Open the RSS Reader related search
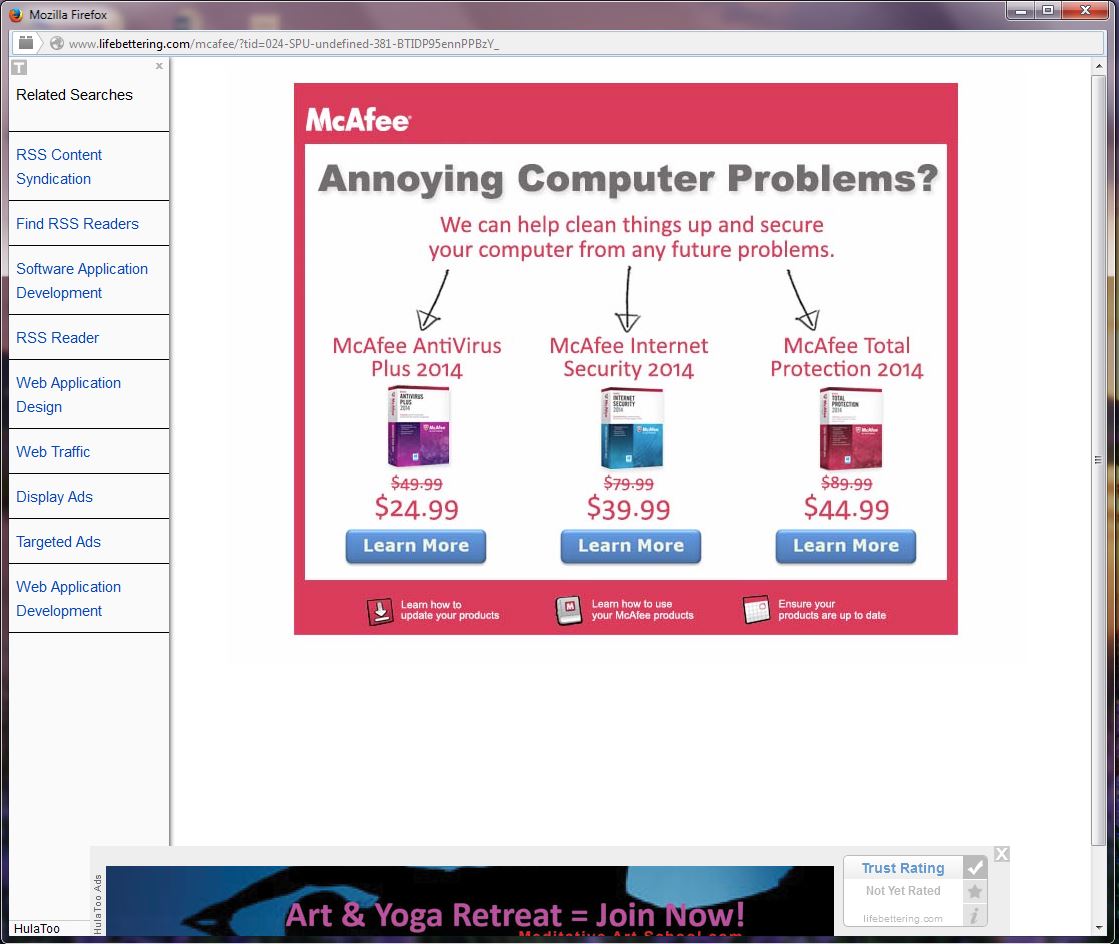This screenshot has height=944, width=1119. click(57, 338)
